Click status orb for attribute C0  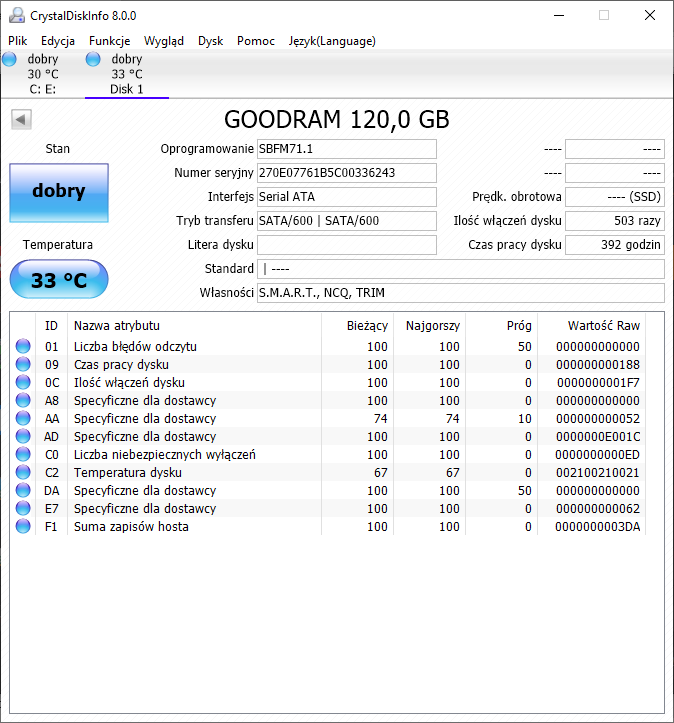tap(23, 454)
